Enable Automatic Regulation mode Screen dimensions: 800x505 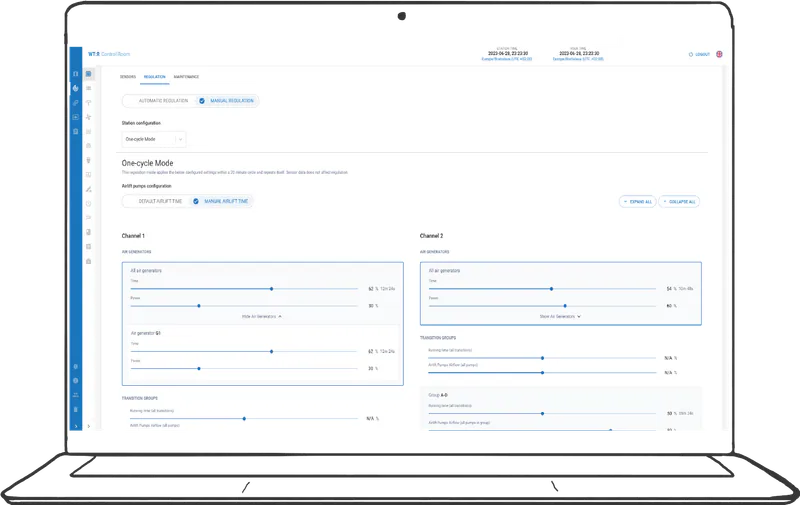pos(158,101)
